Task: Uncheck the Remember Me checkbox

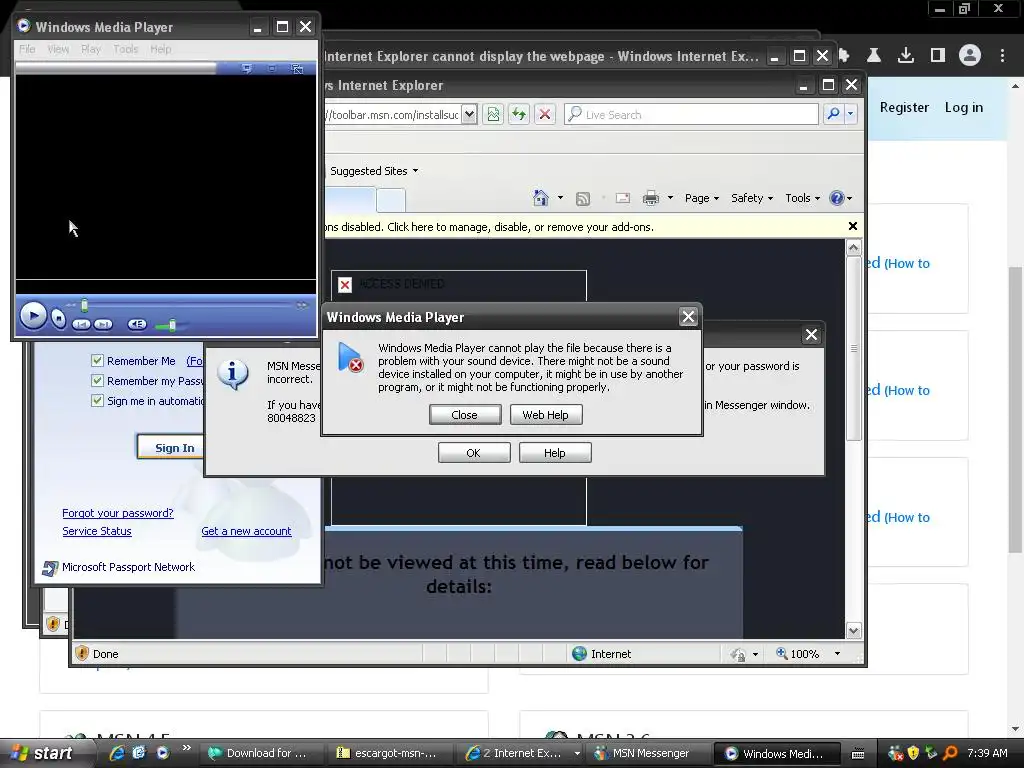Action: pos(97,360)
